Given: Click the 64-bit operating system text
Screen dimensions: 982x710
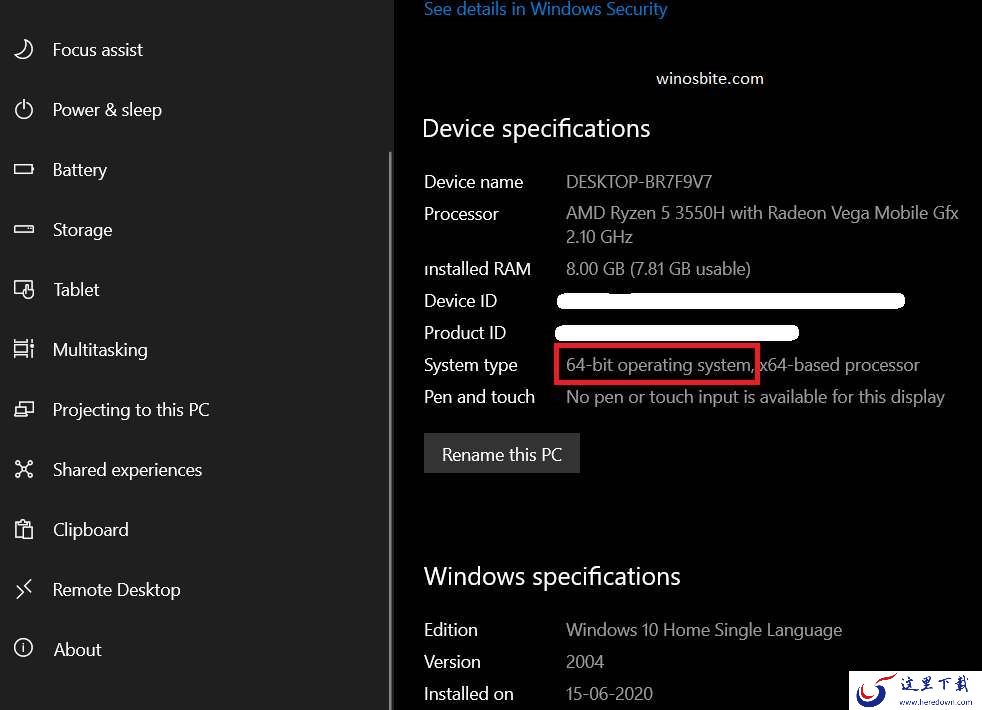Looking at the screenshot, I should pos(659,364).
